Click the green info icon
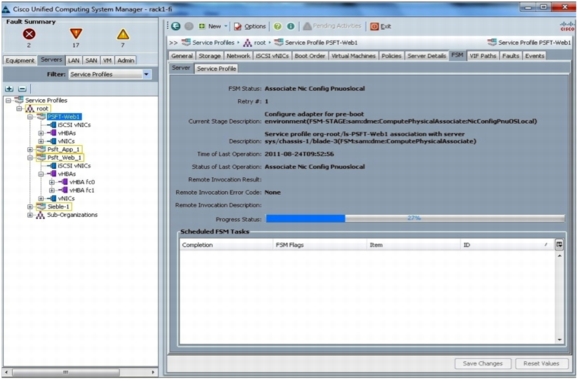The width and height of the screenshot is (578, 381). pyautogui.click(x=290, y=26)
